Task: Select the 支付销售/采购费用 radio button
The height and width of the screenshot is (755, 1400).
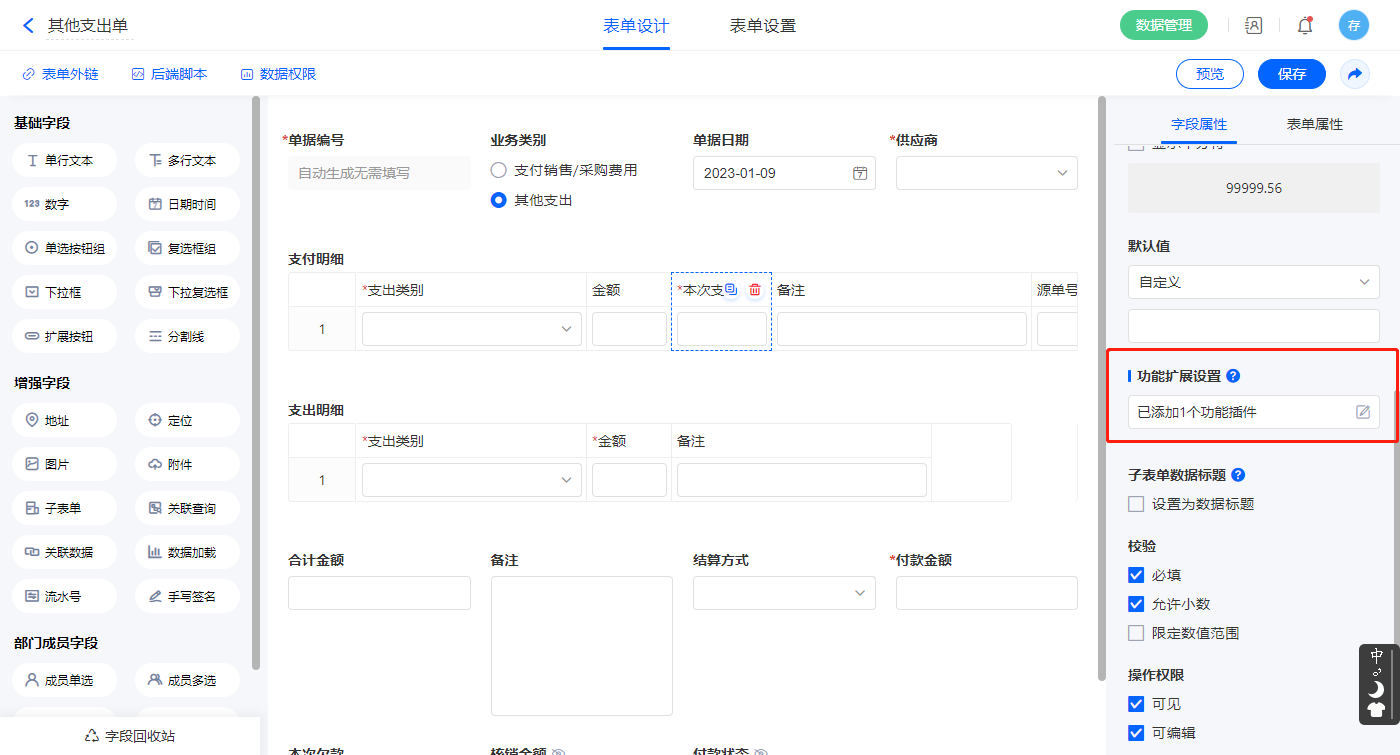Action: tap(498, 170)
